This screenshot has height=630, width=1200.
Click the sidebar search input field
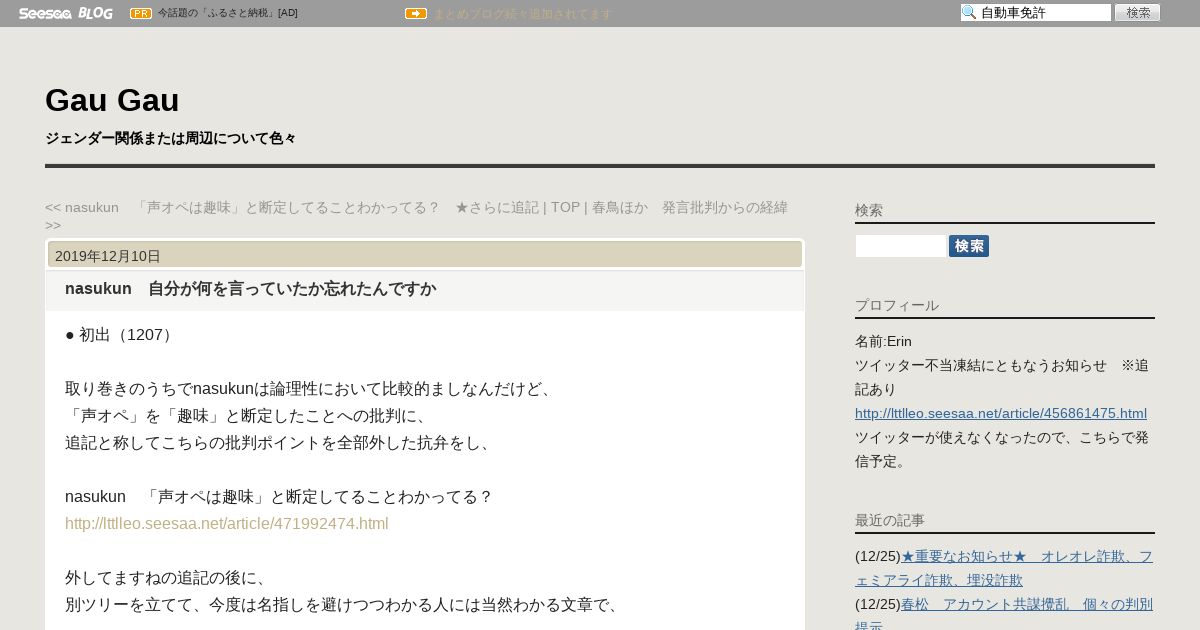[901, 246]
